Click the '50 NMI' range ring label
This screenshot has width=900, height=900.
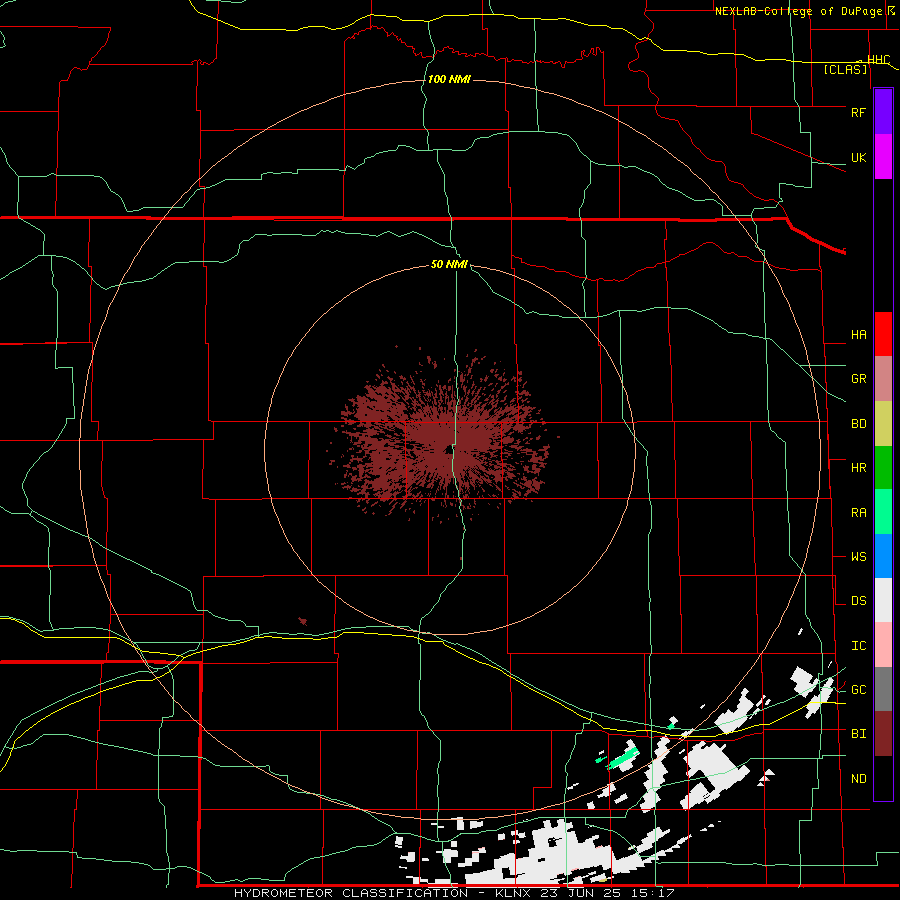[449, 264]
